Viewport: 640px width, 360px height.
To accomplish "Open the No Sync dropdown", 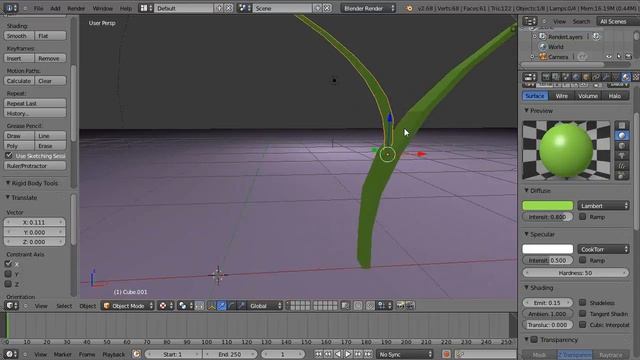I will tap(404, 354).
